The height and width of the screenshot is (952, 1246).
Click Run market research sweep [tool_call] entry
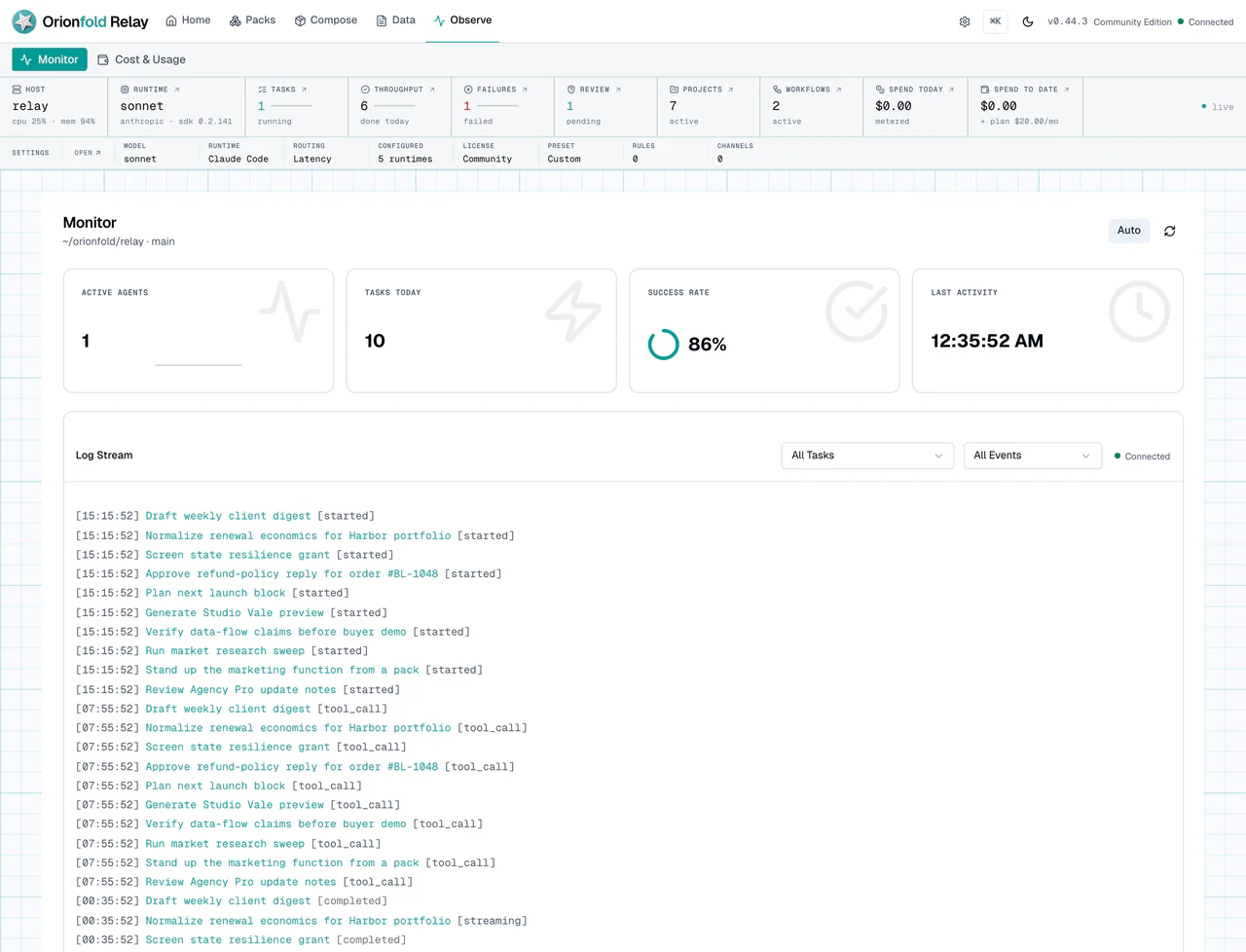click(229, 844)
